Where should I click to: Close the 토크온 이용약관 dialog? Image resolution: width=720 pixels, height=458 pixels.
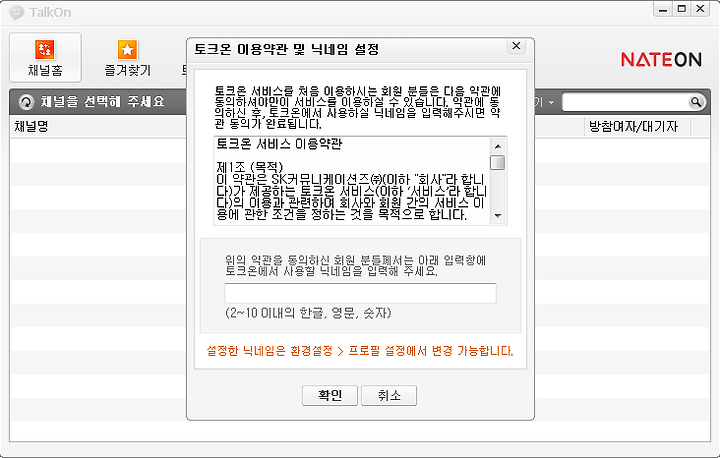click(x=516, y=46)
